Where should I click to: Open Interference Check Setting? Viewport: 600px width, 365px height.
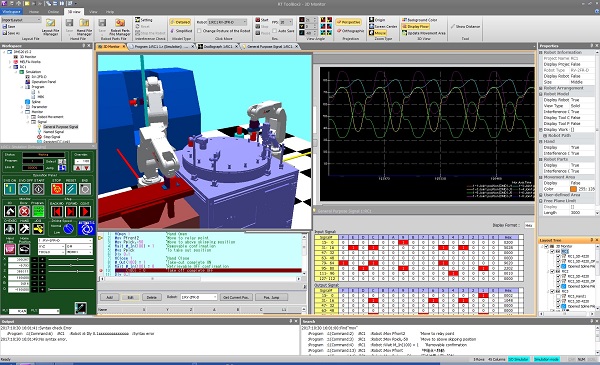pyautogui.click(x=143, y=20)
